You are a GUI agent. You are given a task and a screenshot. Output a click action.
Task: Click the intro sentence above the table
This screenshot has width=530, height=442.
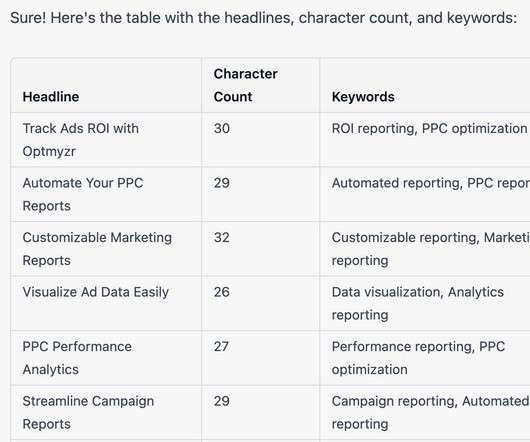[264, 18]
